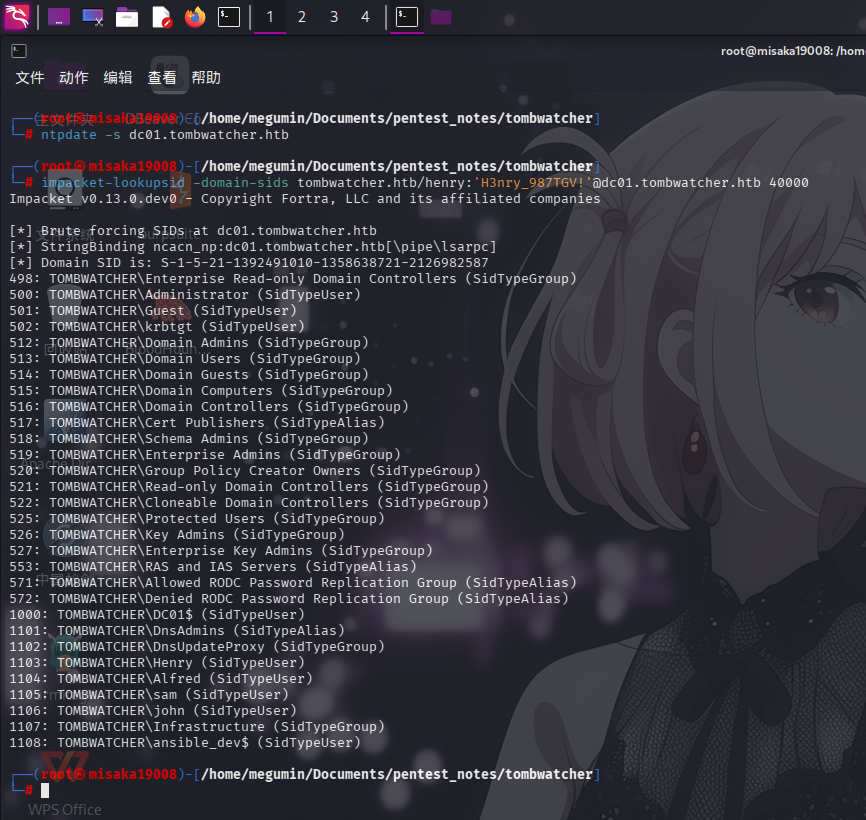Viewport: 866px width, 820px height.
Task: Click the 553: RAS and IAS Servers line
Action: (x=213, y=567)
